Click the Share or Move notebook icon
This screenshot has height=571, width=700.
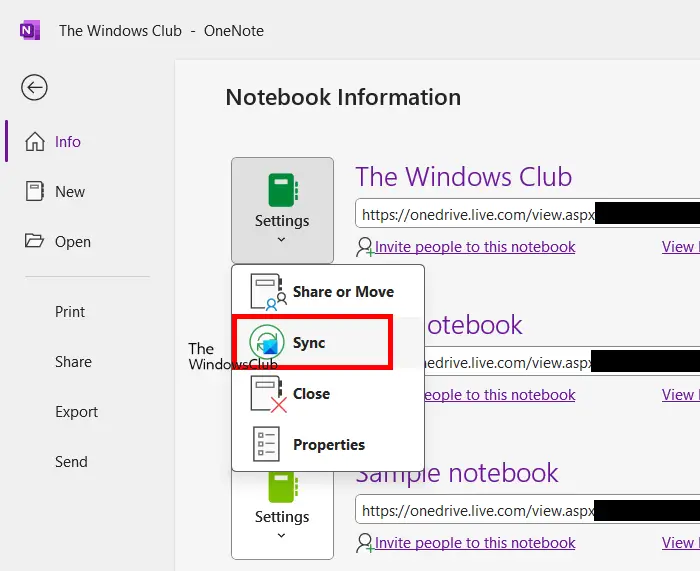click(267, 292)
